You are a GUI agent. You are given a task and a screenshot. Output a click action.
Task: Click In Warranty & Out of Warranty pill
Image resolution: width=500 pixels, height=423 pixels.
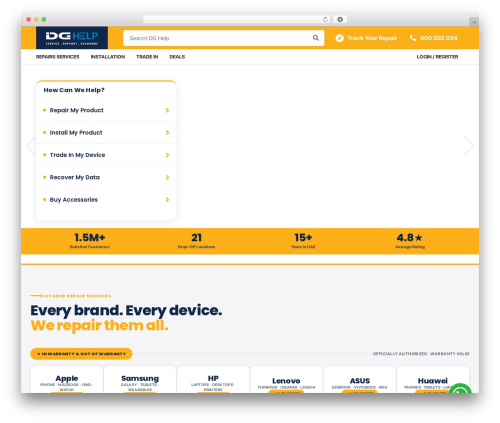pos(81,354)
